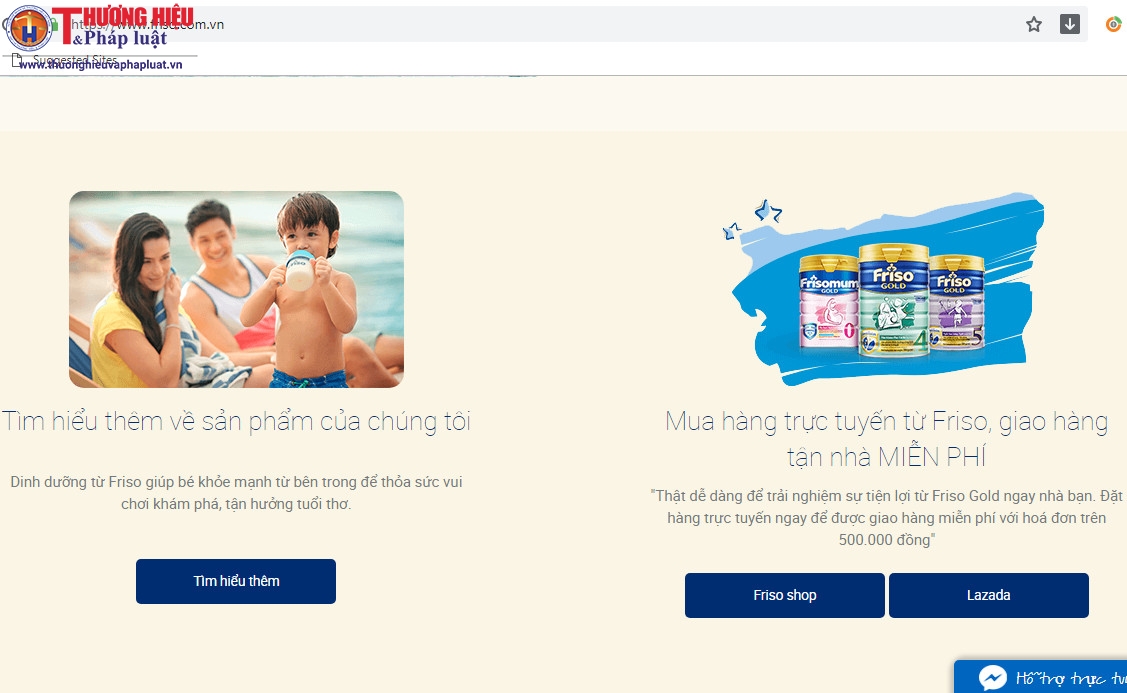Click the family beach photo
The height and width of the screenshot is (693, 1127).
pos(236,289)
